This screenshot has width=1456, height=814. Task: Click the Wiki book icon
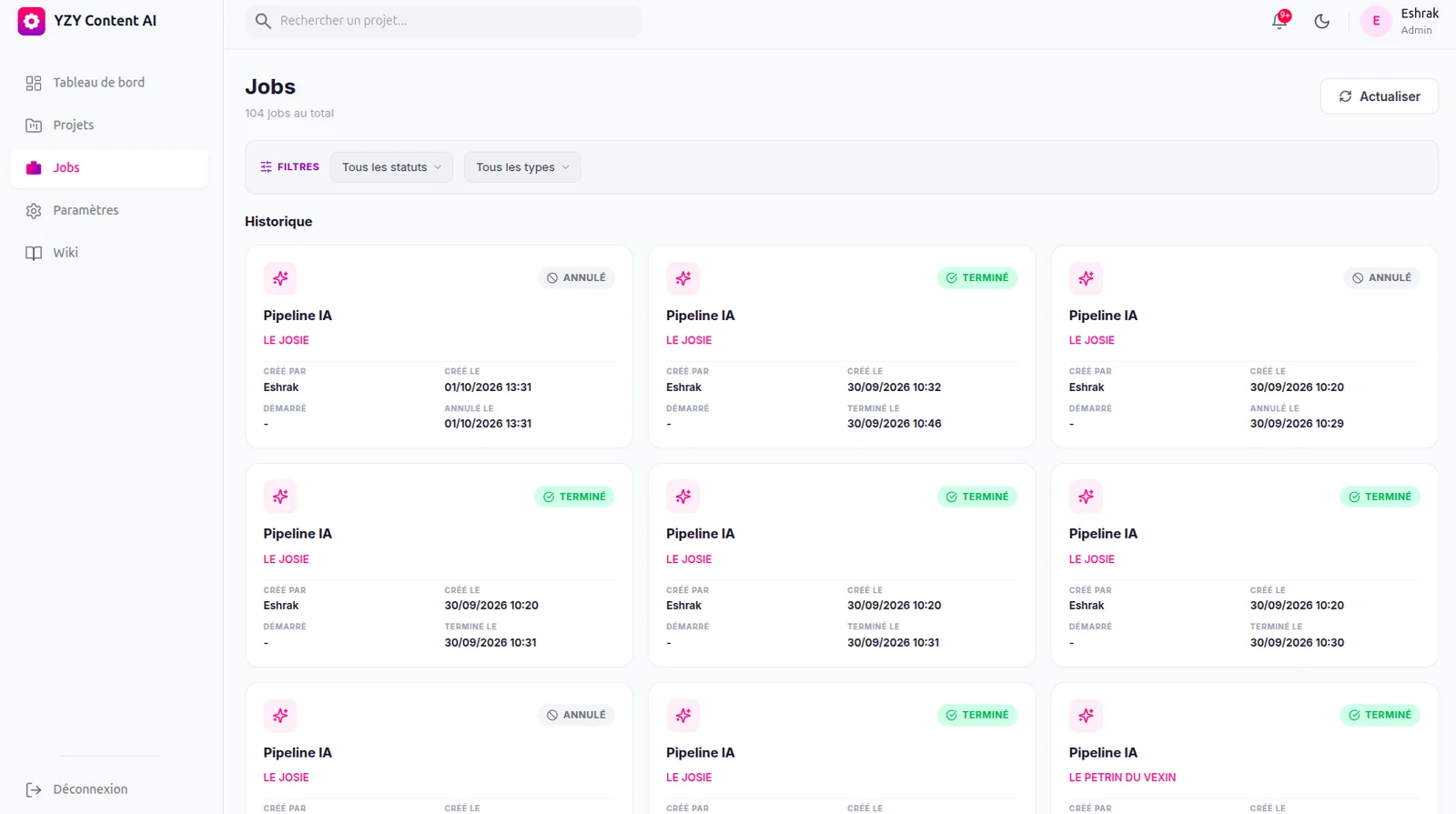tap(34, 253)
